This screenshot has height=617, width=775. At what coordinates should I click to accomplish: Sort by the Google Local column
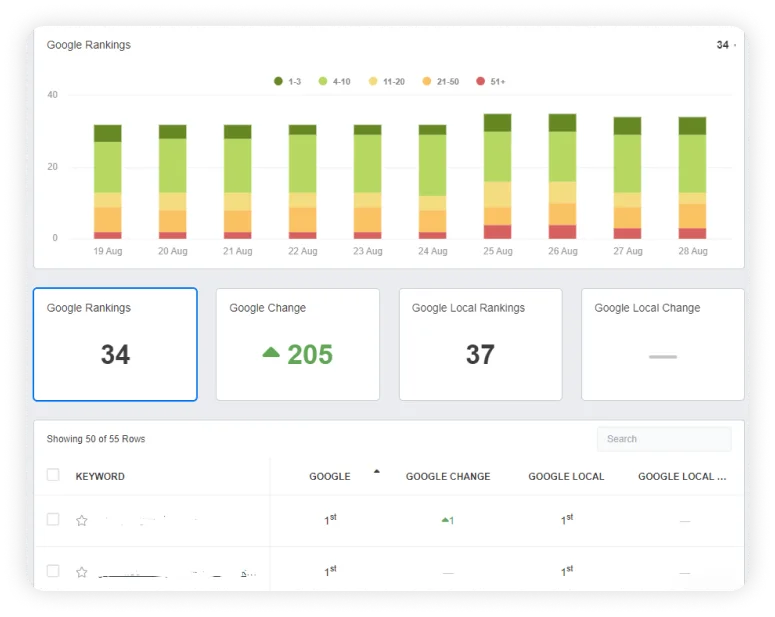(x=566, y=476)
